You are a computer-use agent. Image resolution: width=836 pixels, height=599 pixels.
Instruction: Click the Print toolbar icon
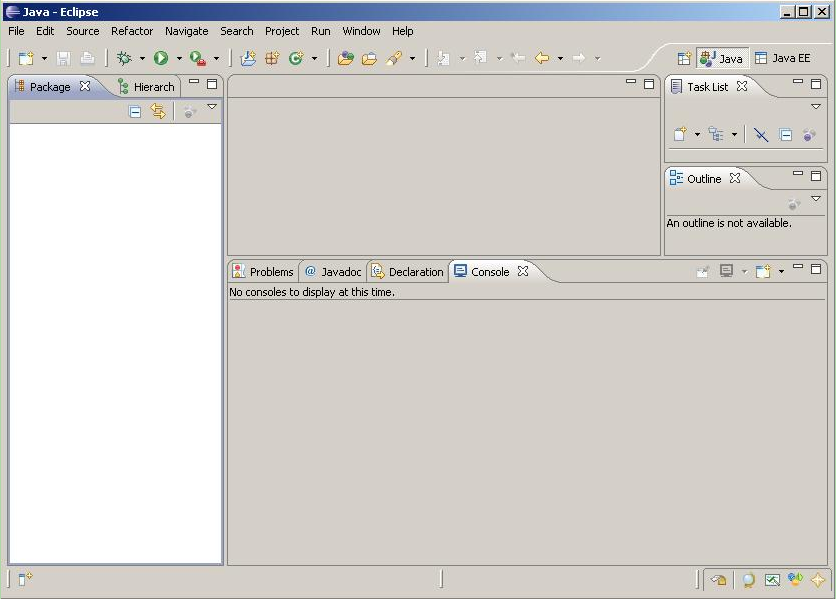pos(87,58)
